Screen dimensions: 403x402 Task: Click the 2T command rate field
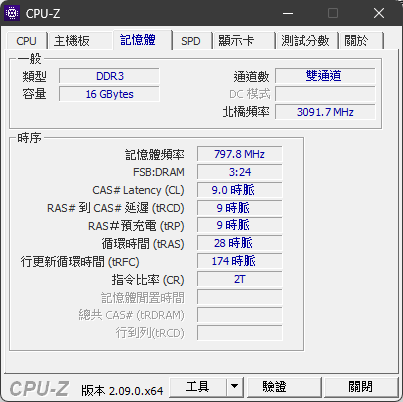[240, 279]
